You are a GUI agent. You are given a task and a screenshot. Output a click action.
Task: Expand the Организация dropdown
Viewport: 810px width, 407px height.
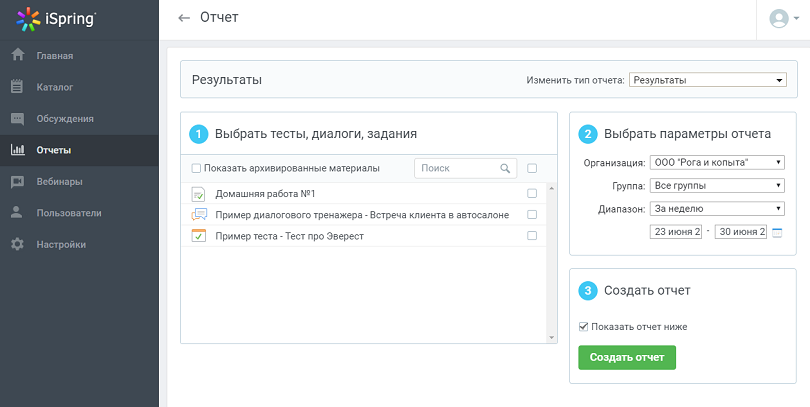[717, 162]
